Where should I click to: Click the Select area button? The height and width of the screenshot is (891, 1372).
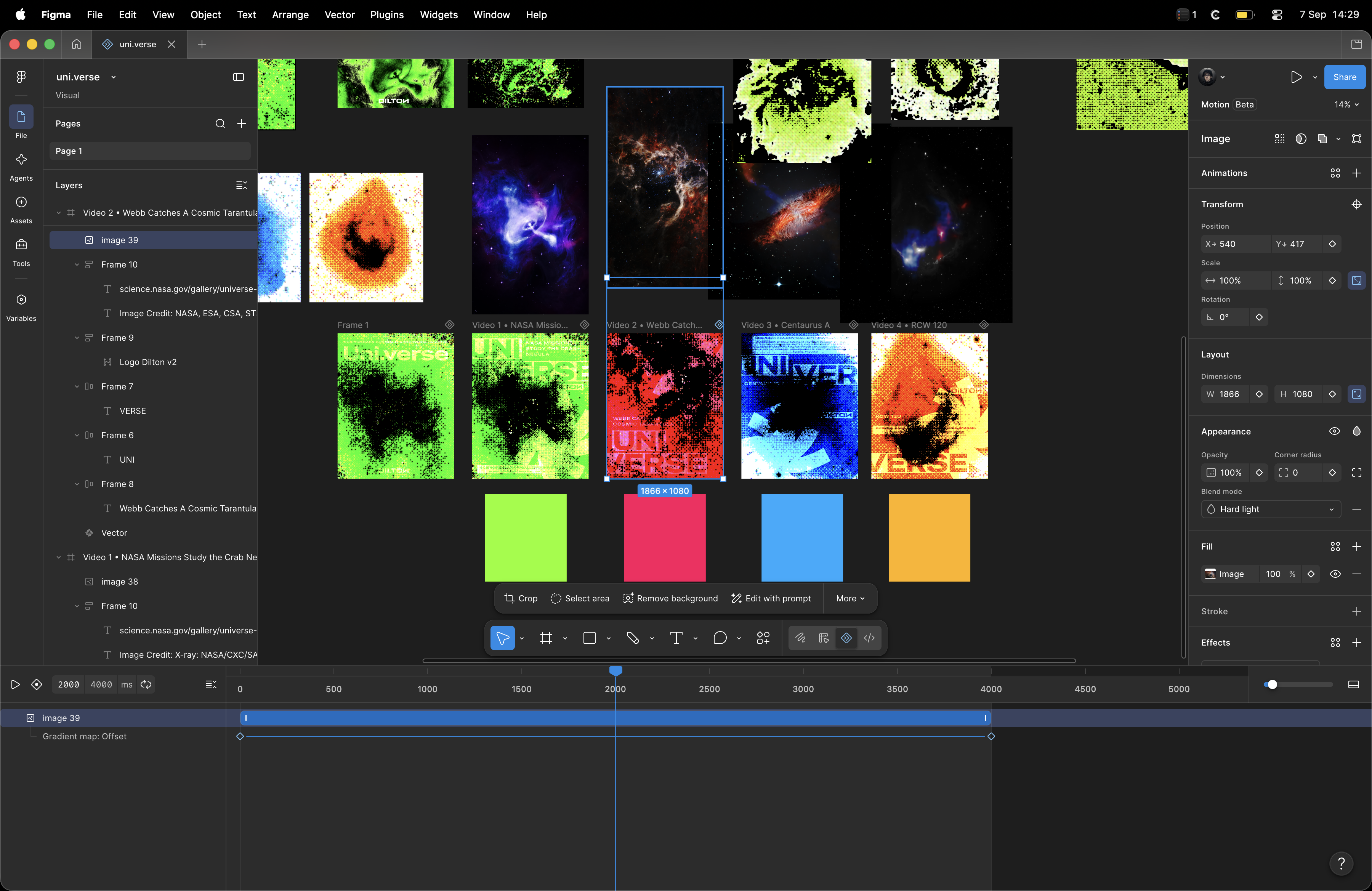[x=580, y=598]
